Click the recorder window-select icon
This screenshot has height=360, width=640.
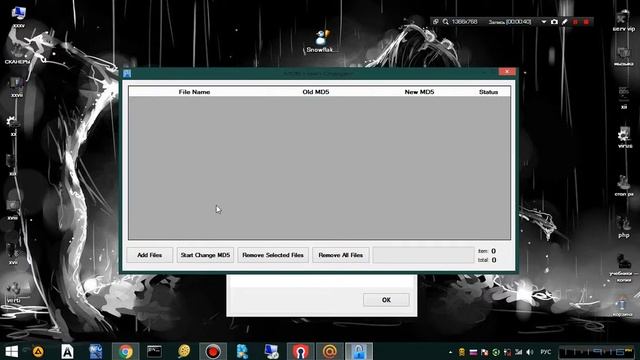(436, 22)
